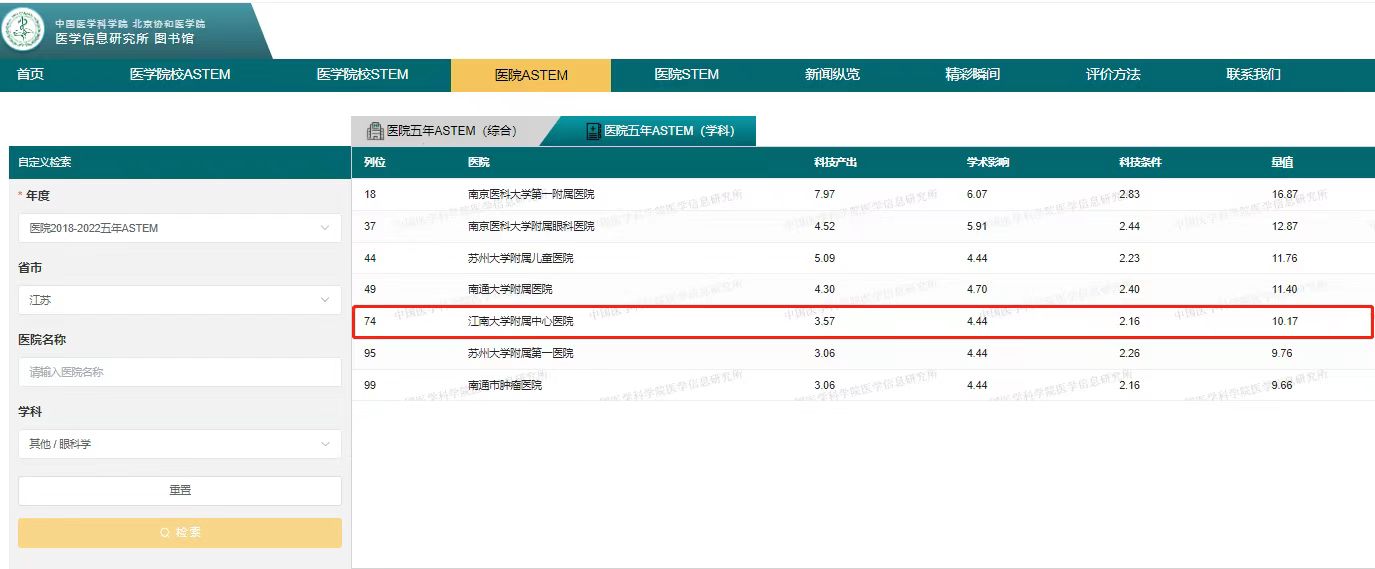The image size is (1375, 569).
Task: Click the building icon on 综合 tab
Action: click(375, 131)
